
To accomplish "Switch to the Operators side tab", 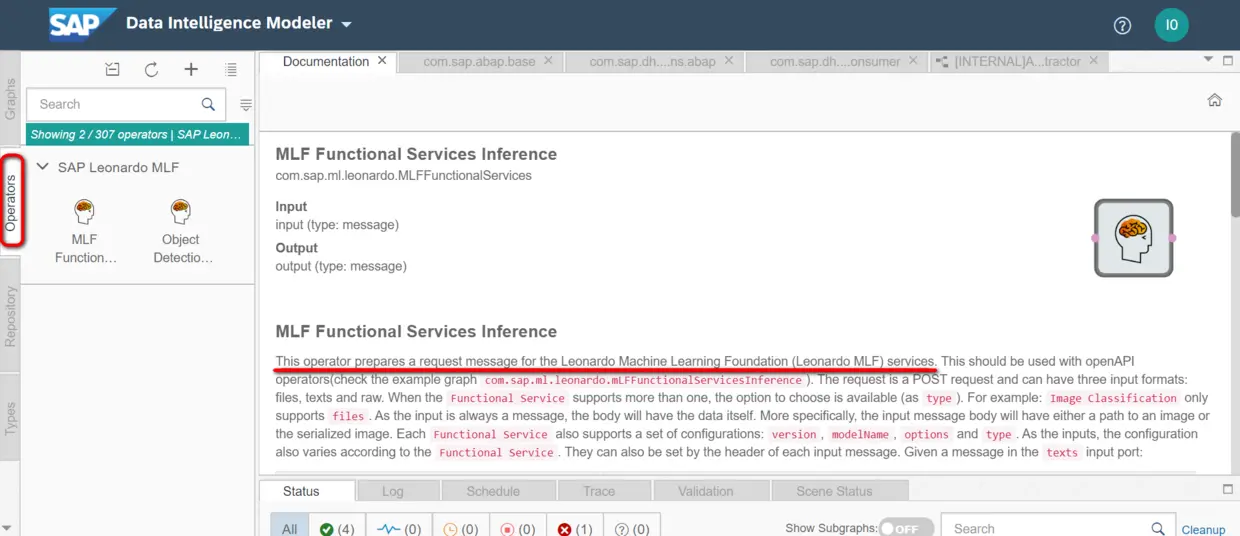I will [x=11, y=201].
